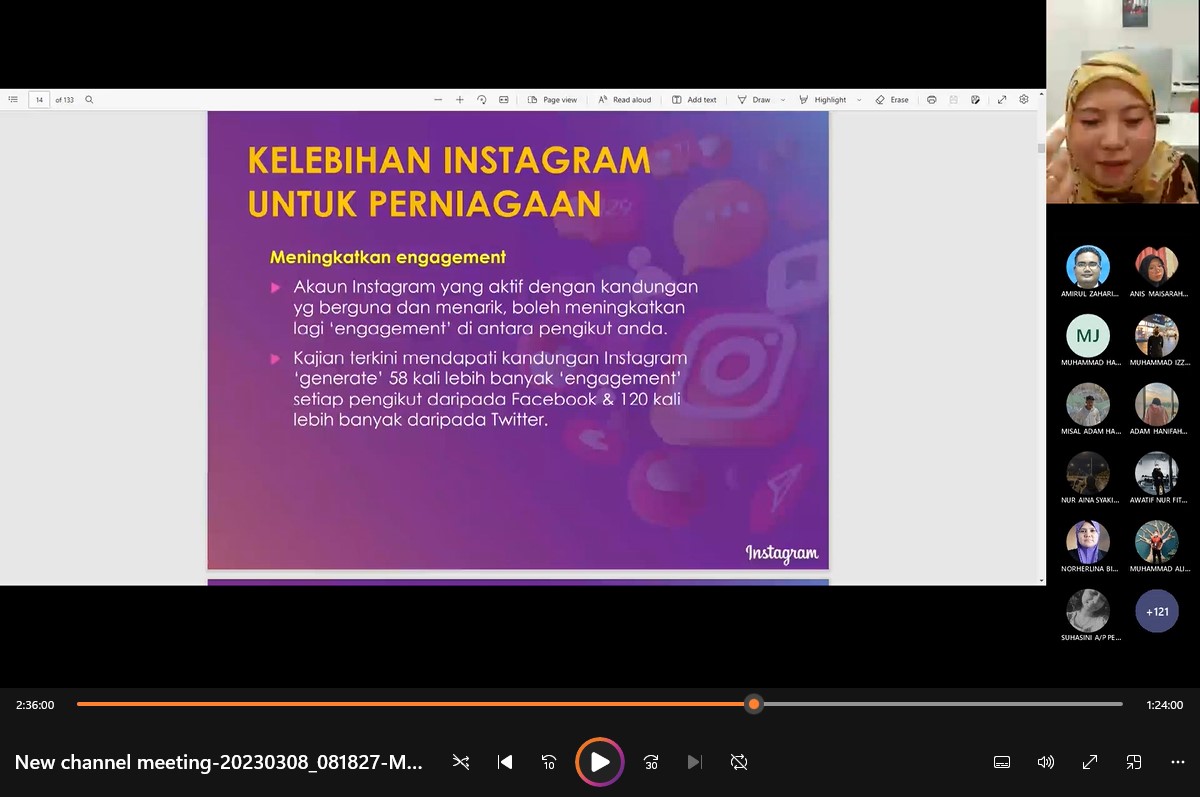Click the page number input field

point(39,100)
